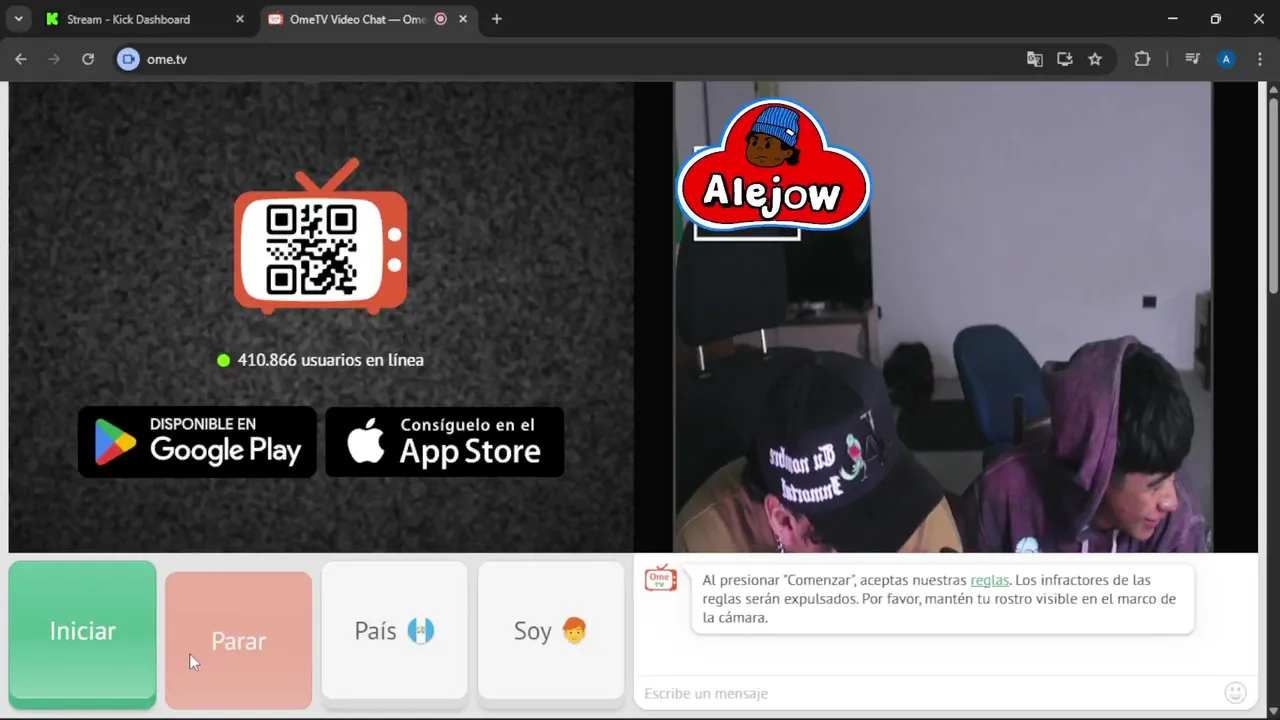Click the Alejow cloud logo overlay
The image size is (1280, 720).
pyautogui.click(x=773, y=166)
